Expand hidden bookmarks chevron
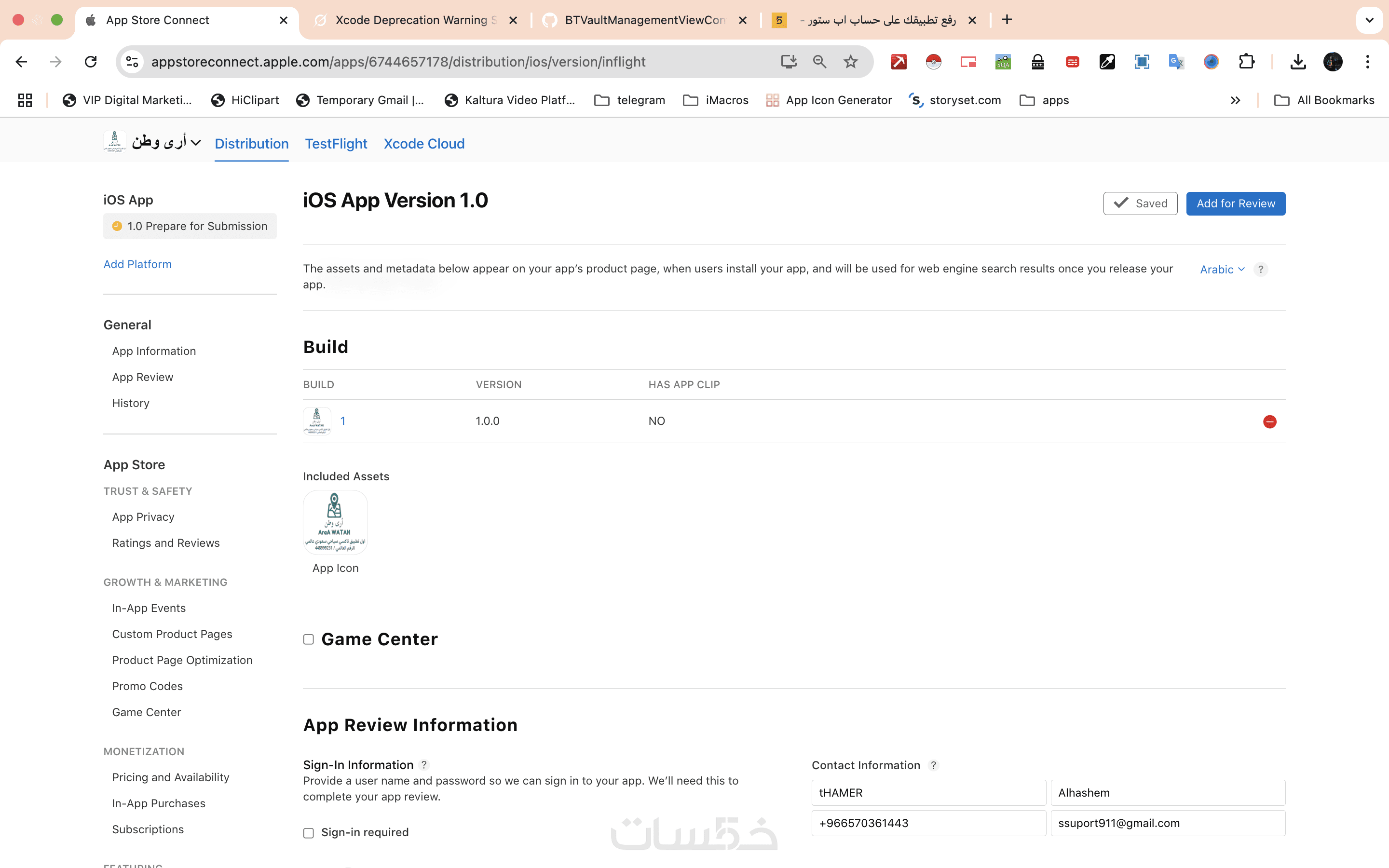 pyautogui.click(x=1235, y=100)
